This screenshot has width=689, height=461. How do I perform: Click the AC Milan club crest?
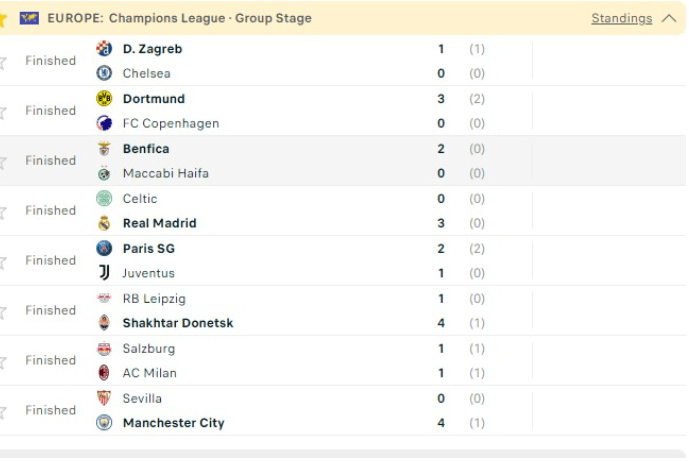(104, 373)
